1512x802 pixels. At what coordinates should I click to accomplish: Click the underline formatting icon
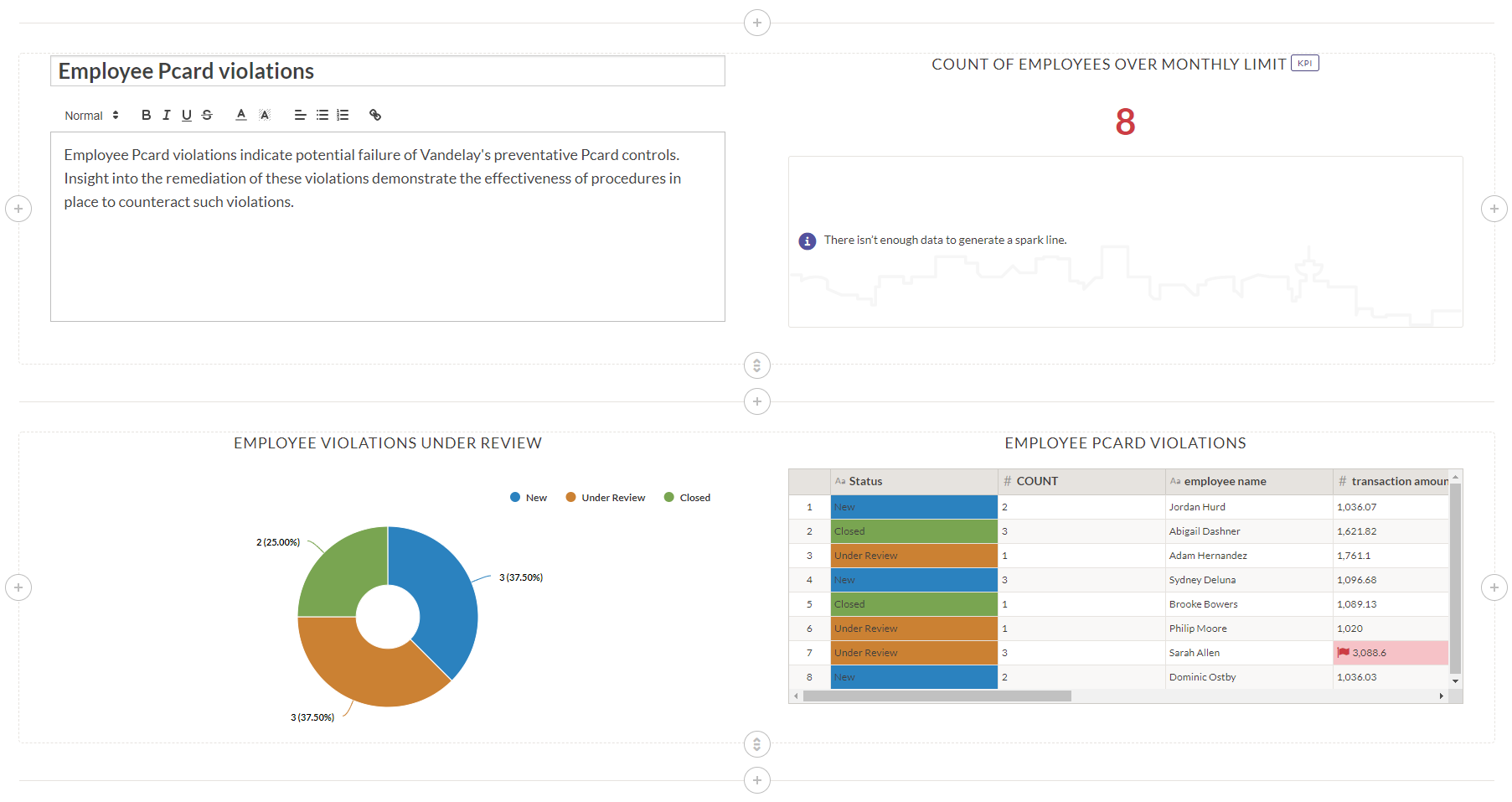[186, 115]
